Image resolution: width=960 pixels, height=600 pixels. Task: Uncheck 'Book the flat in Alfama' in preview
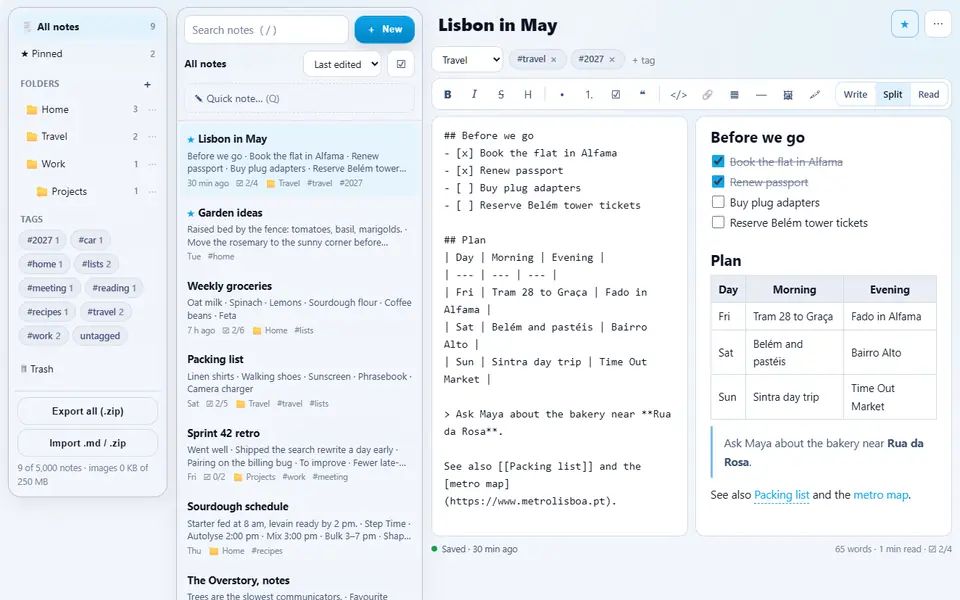point(718,162)
